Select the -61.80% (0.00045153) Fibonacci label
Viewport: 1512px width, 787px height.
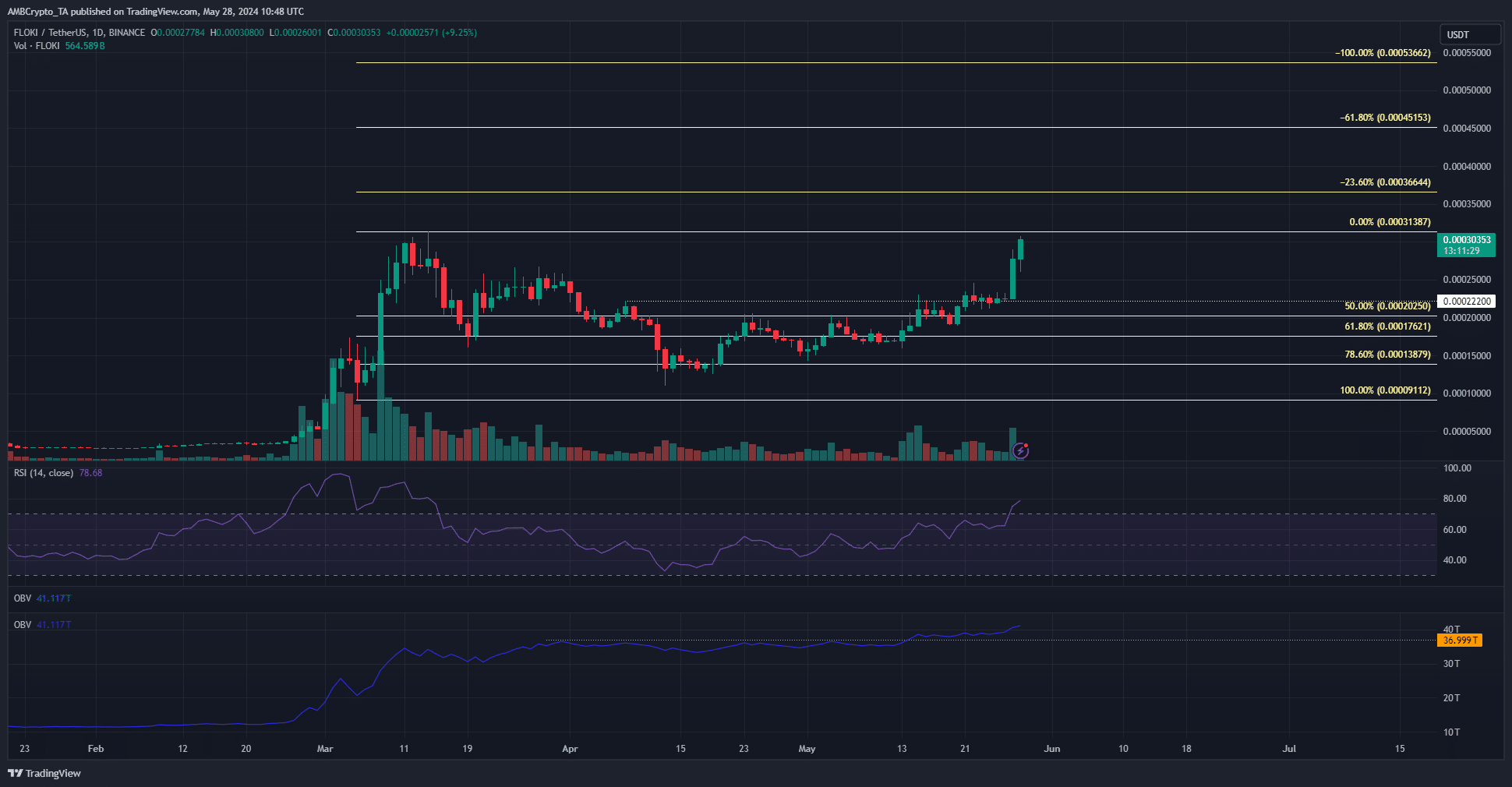1385,118
